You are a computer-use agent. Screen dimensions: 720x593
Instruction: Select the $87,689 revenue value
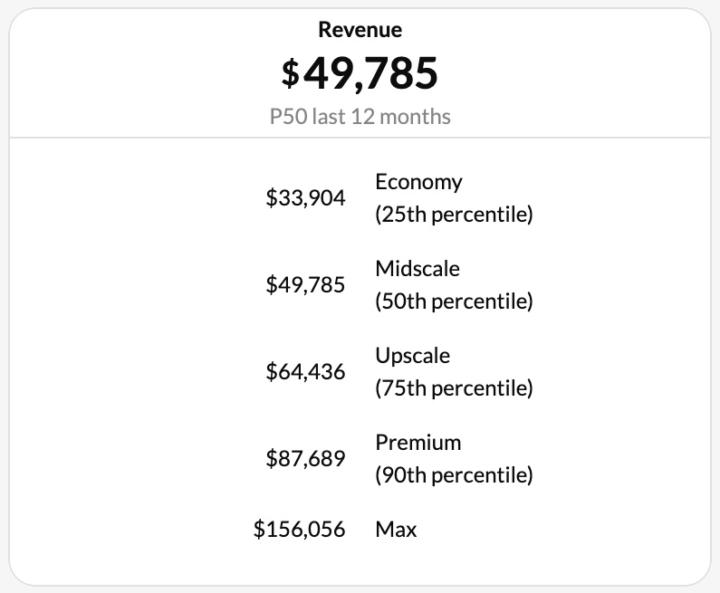pyautogui.click(x=305, y=459)
